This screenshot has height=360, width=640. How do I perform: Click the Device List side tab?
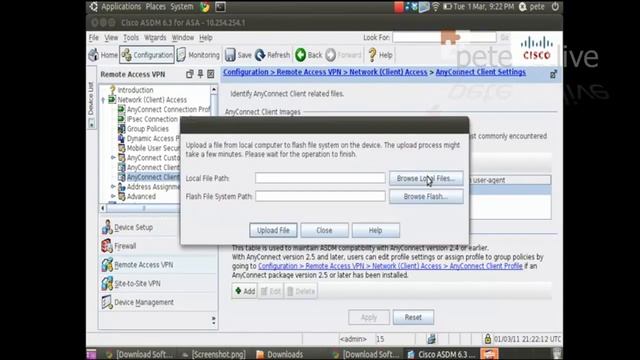(x=91, y=99)
